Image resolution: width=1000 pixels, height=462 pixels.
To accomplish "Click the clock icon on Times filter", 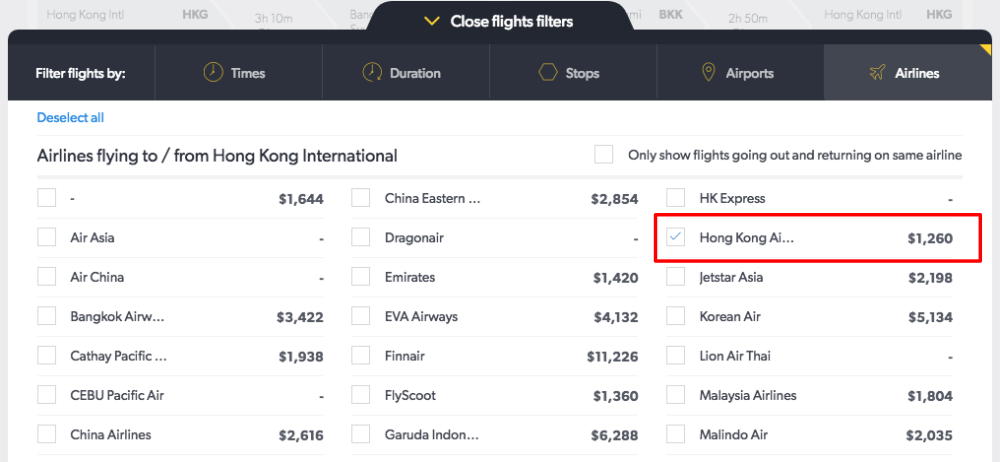I will (213, 72).
